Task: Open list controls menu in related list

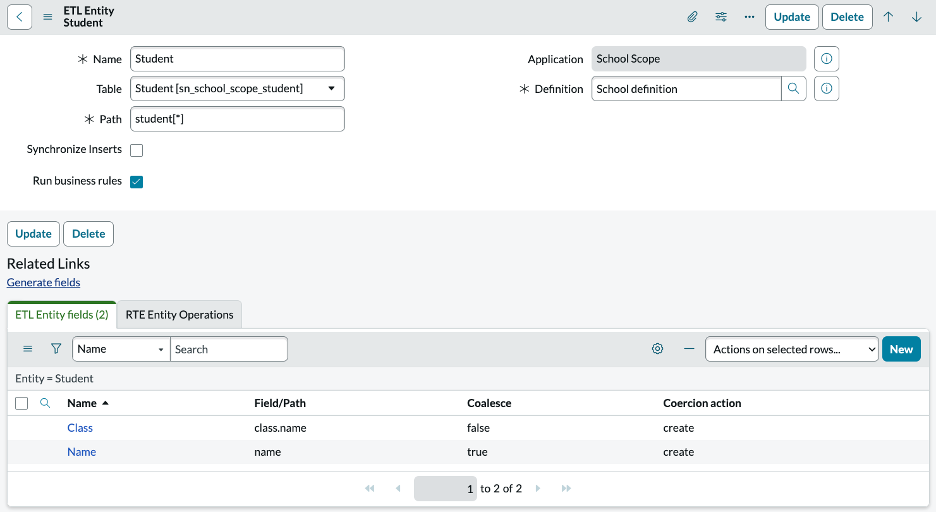Action: [27, 349]
